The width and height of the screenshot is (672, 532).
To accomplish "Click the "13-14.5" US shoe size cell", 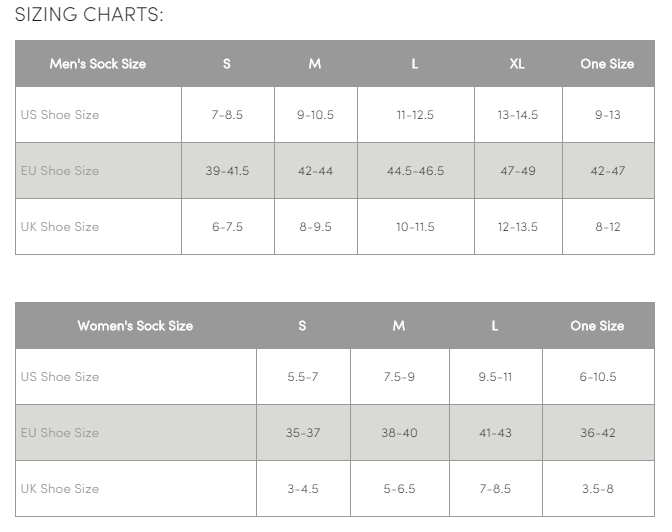I will point(517,115).
